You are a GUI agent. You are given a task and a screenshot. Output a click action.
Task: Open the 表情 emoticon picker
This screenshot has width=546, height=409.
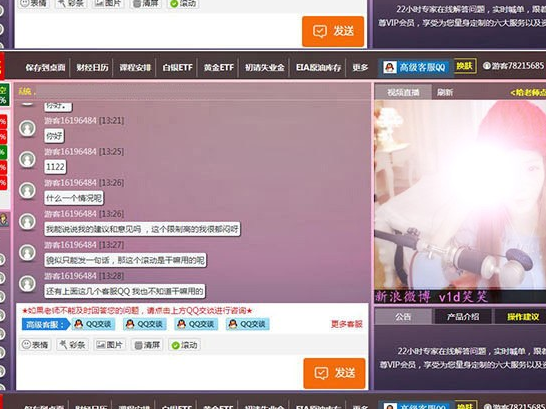[35, 345]
